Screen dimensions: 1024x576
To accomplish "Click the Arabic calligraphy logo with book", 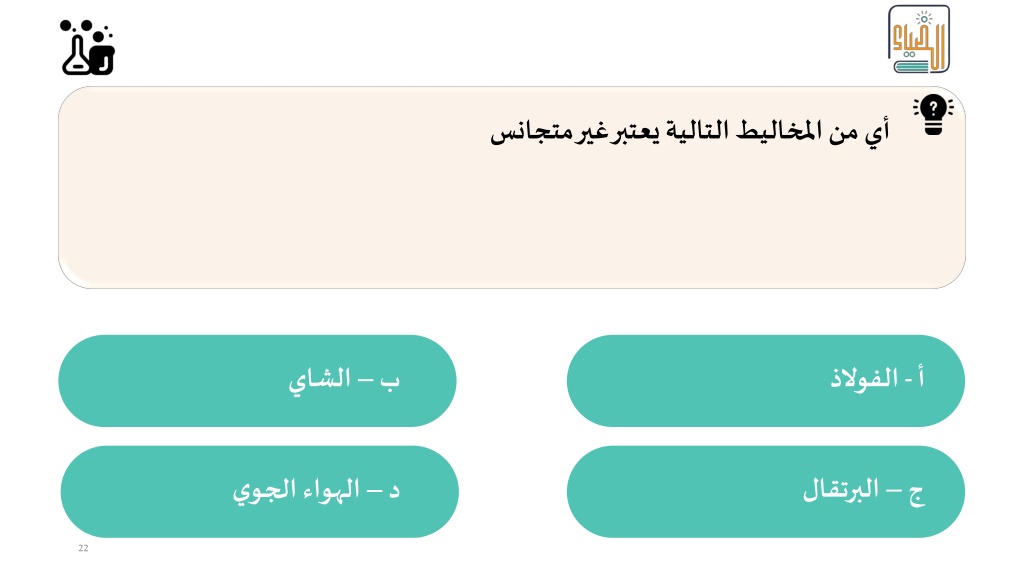I will (919, 39).
